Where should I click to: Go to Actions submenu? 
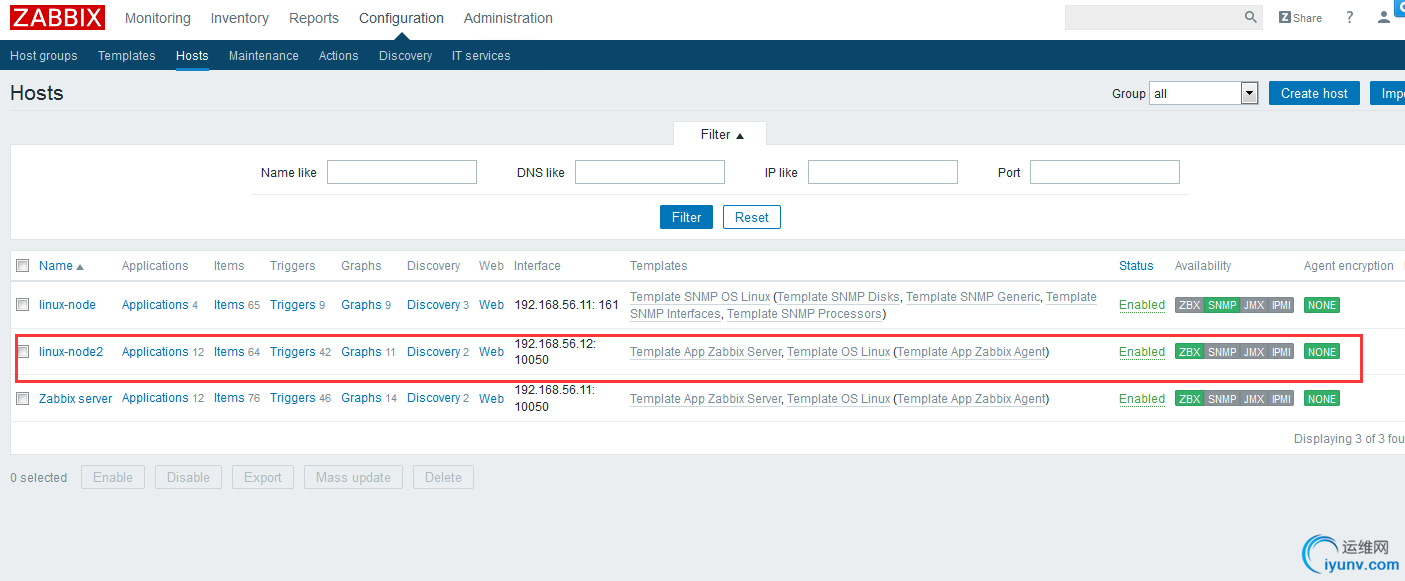coord(339,56)
